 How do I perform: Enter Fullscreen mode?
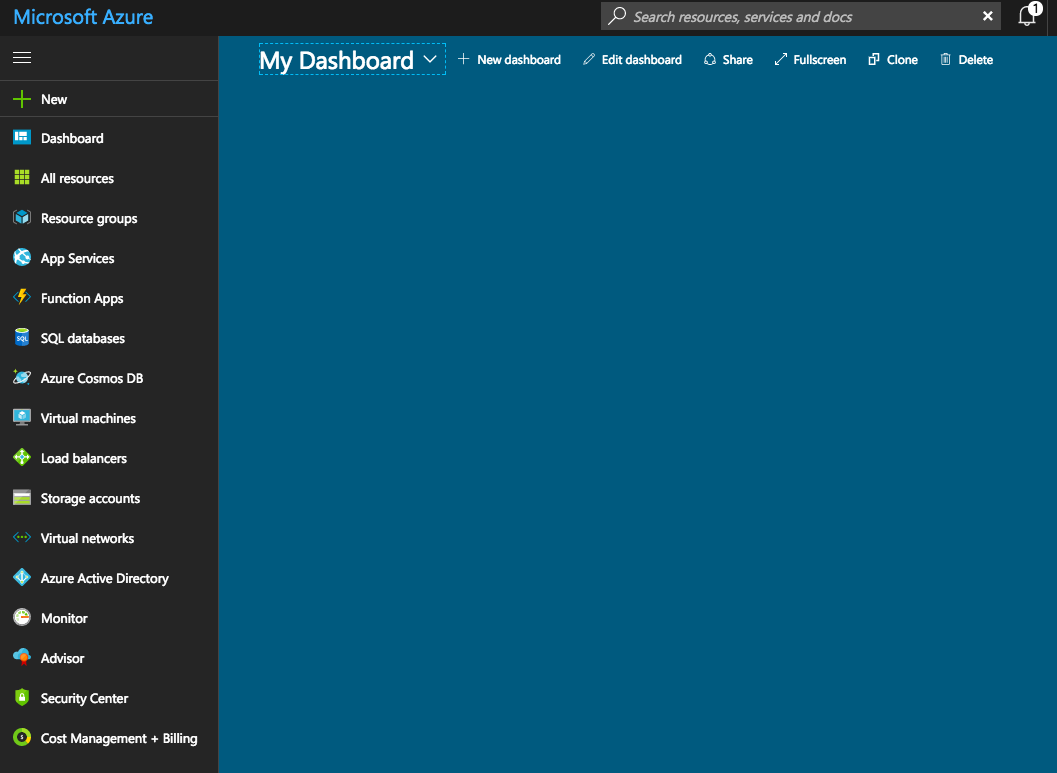click(x=810, y=60)
